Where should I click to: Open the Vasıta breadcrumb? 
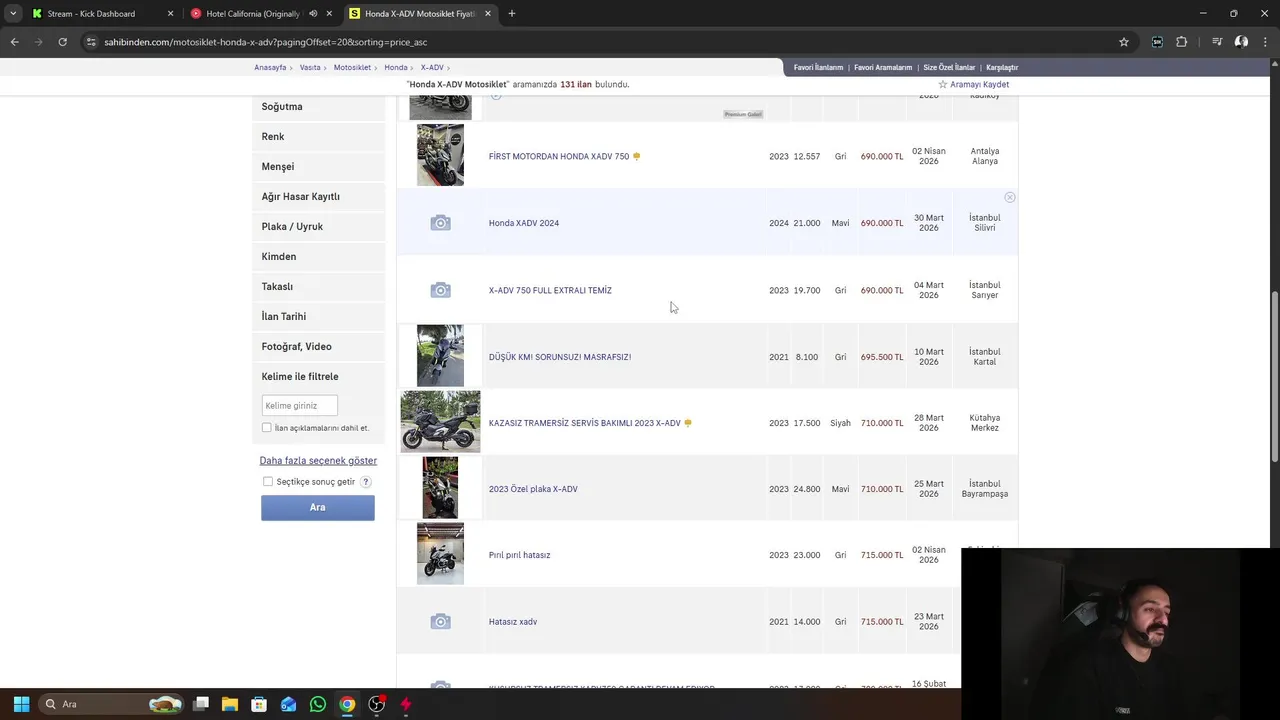(x=310, y=67)
